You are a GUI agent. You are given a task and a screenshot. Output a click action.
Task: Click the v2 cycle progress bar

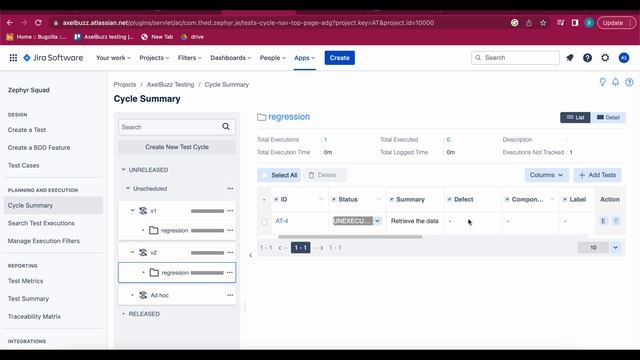(207, 253)
